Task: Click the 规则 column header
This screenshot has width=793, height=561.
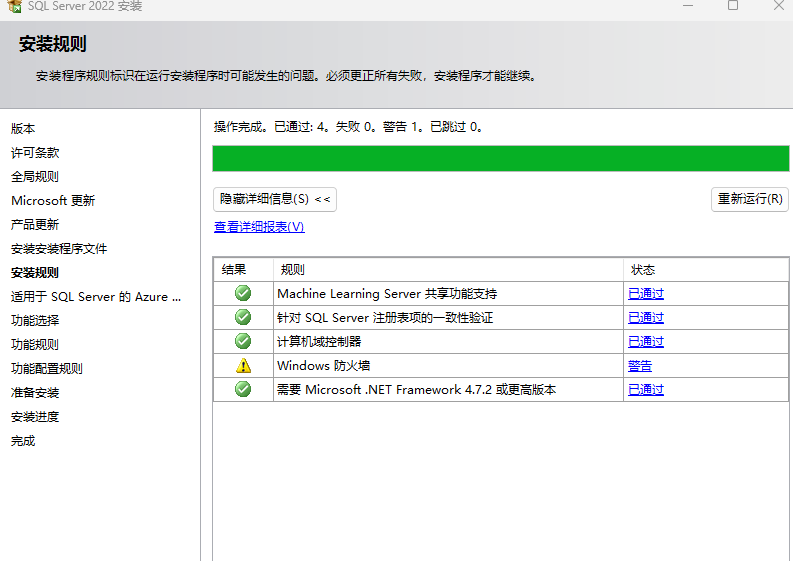Action: click(x=448, y=270)
